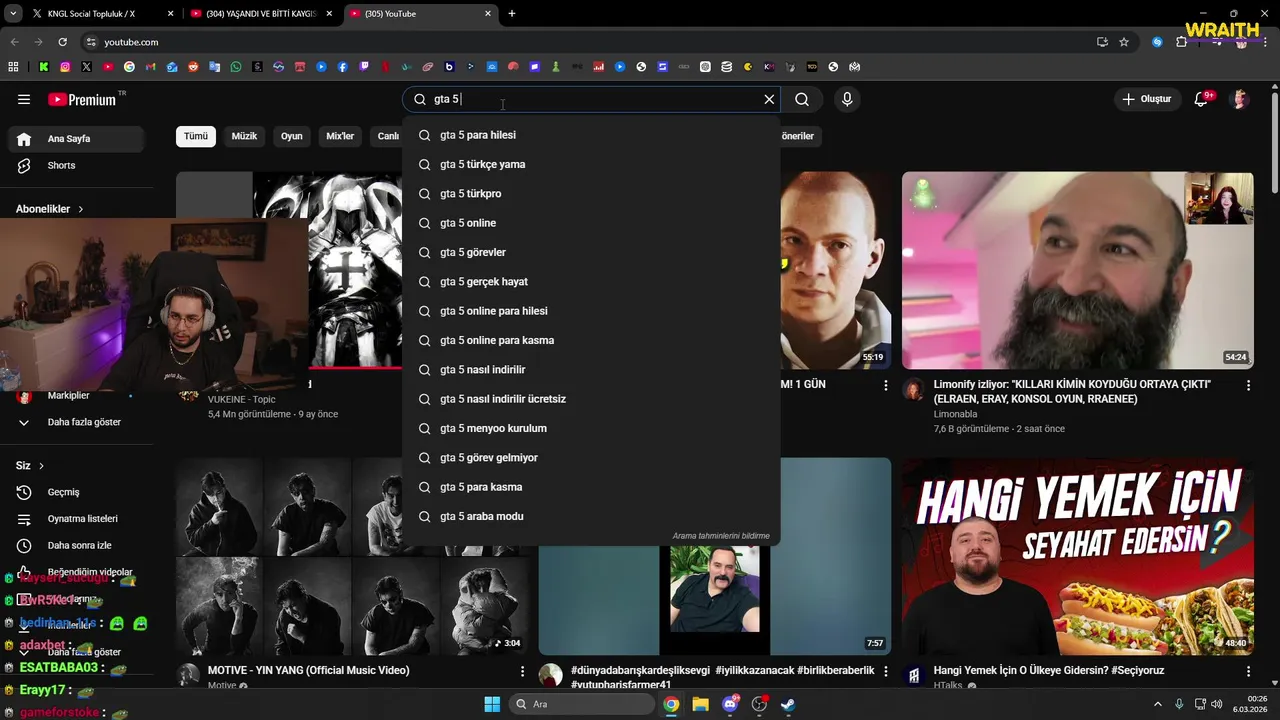Open the volume control in system tray
This screenshot has height=720, width=1280.
click(x=1217, y=704)
